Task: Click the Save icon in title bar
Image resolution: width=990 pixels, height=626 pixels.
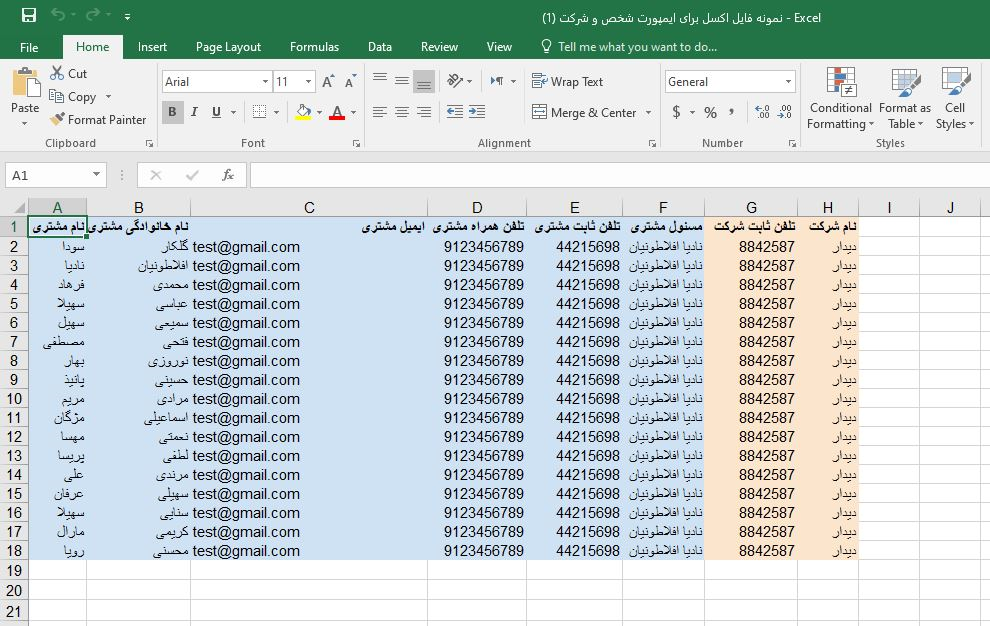Action: point(28,16)
